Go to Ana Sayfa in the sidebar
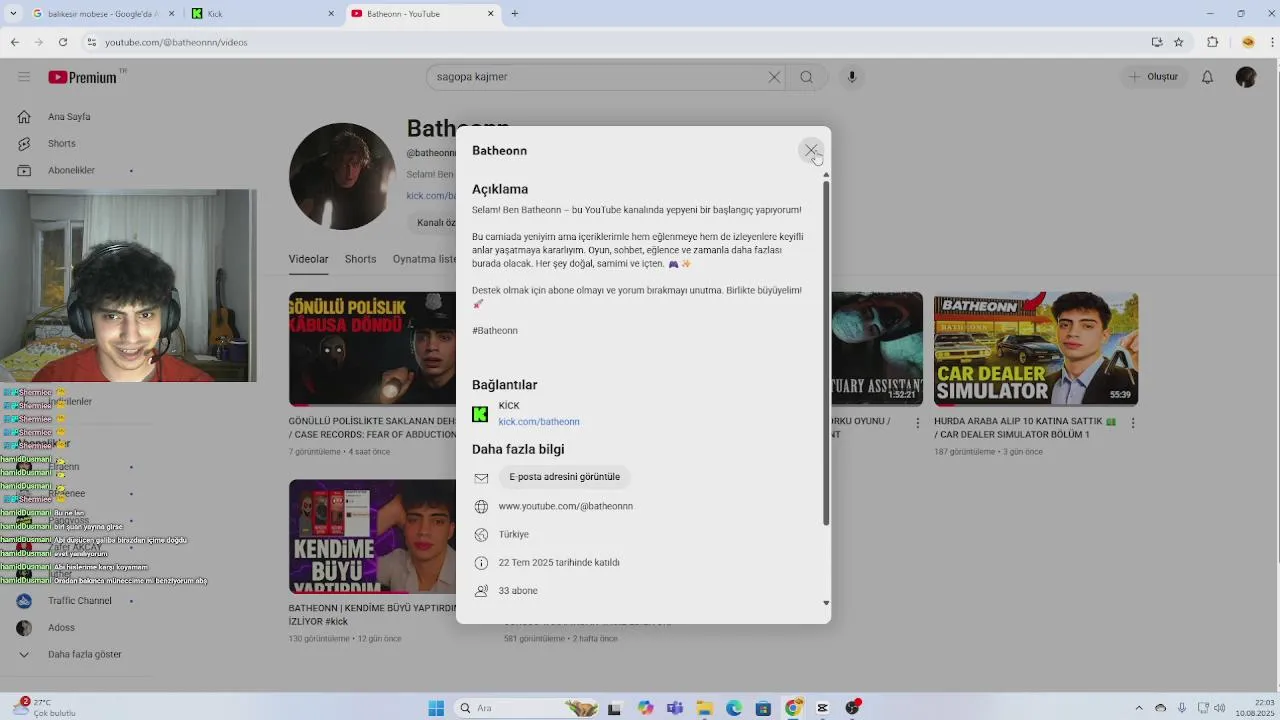The width and height of the screenshot is (1280, 720). [70, 117]
